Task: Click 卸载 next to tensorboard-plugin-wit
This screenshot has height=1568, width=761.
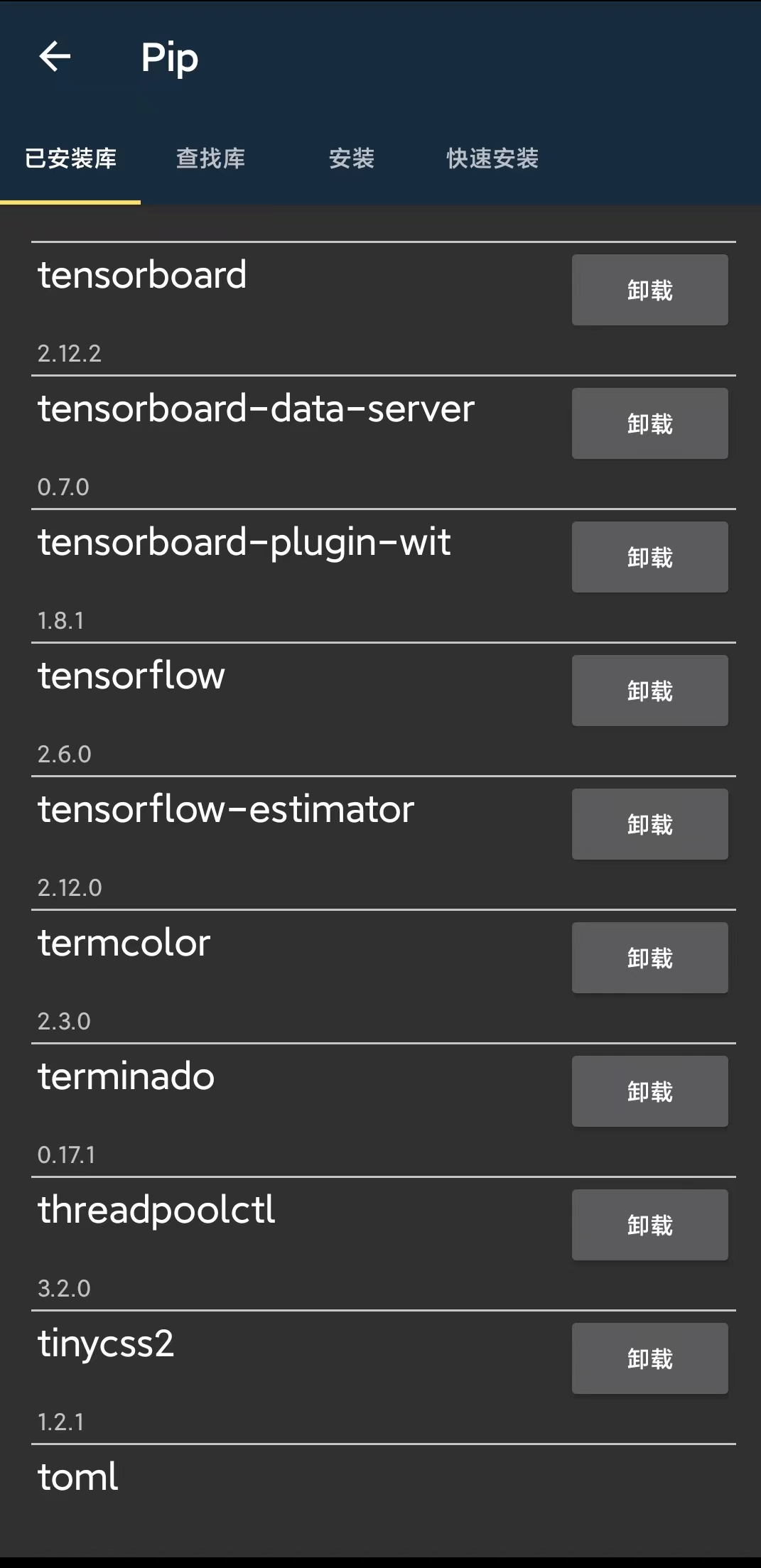Action: 649,557
